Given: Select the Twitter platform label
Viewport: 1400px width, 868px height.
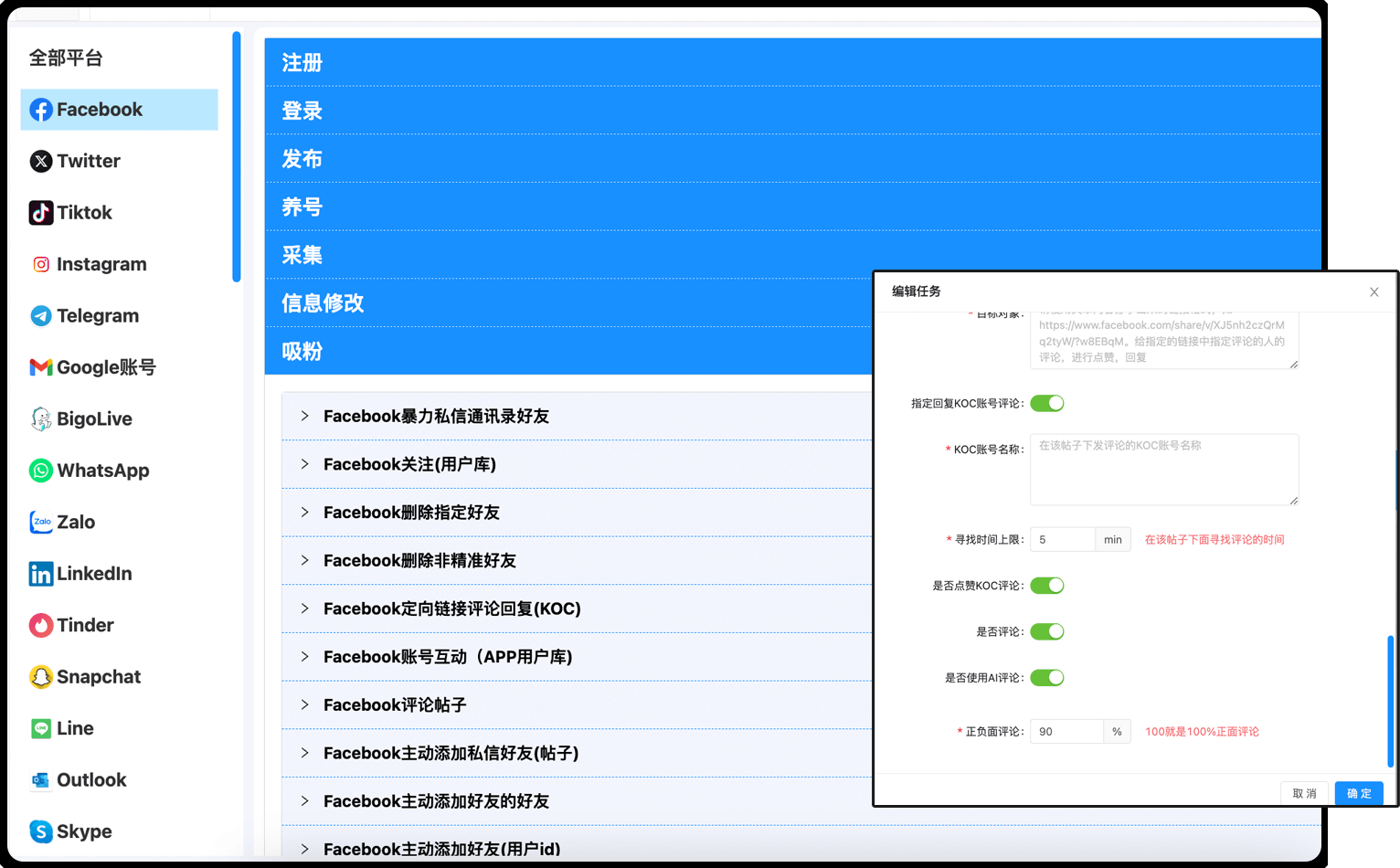Looking at the screenshot, I should tap(89, 162).
